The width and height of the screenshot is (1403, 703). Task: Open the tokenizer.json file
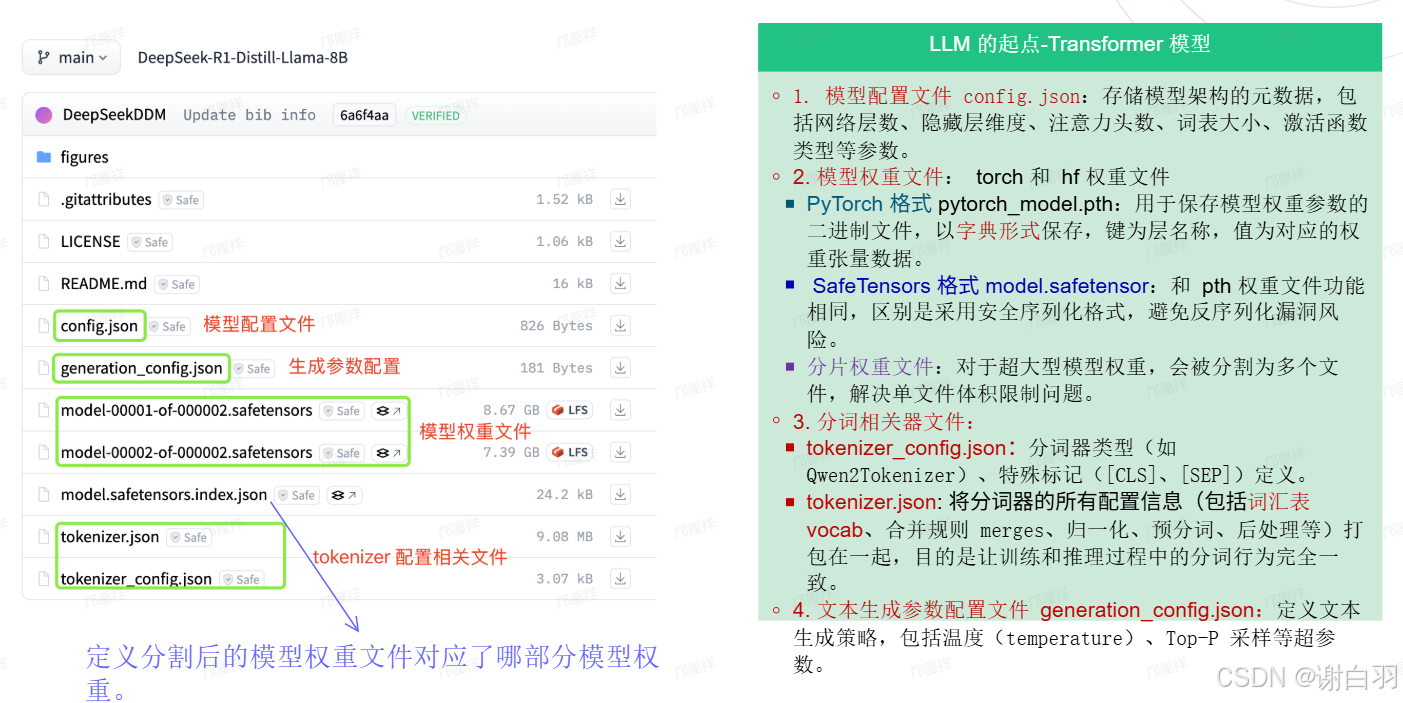click(x=110, y=536)
